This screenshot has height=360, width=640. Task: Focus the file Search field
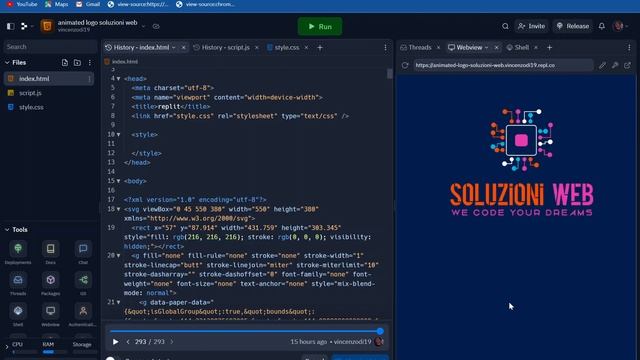tap(50, 47)
